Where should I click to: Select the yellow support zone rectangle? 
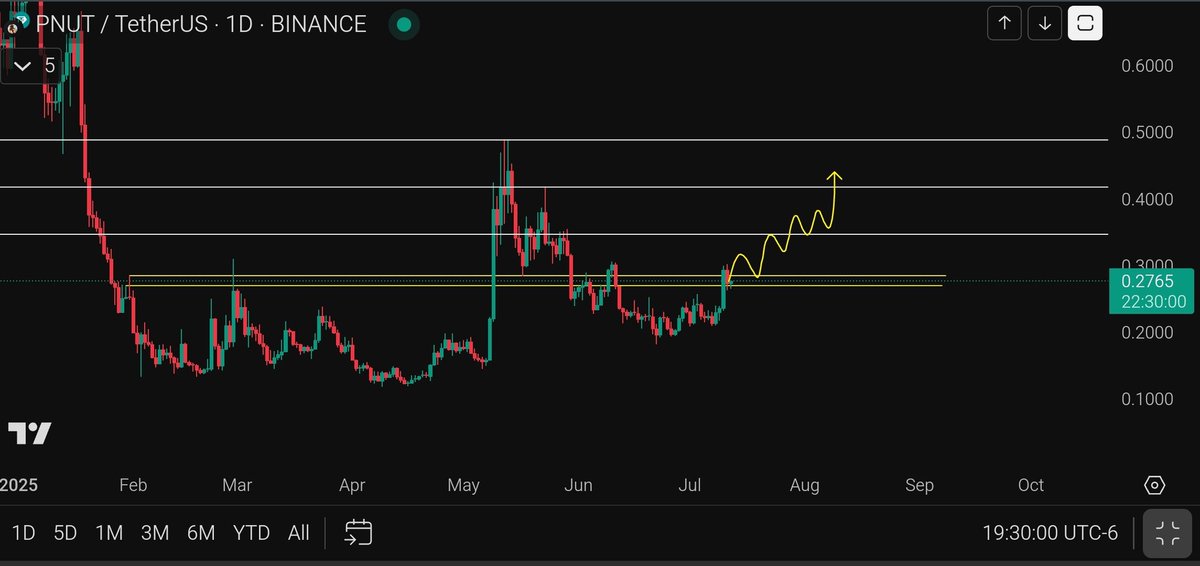coord(536,280)
